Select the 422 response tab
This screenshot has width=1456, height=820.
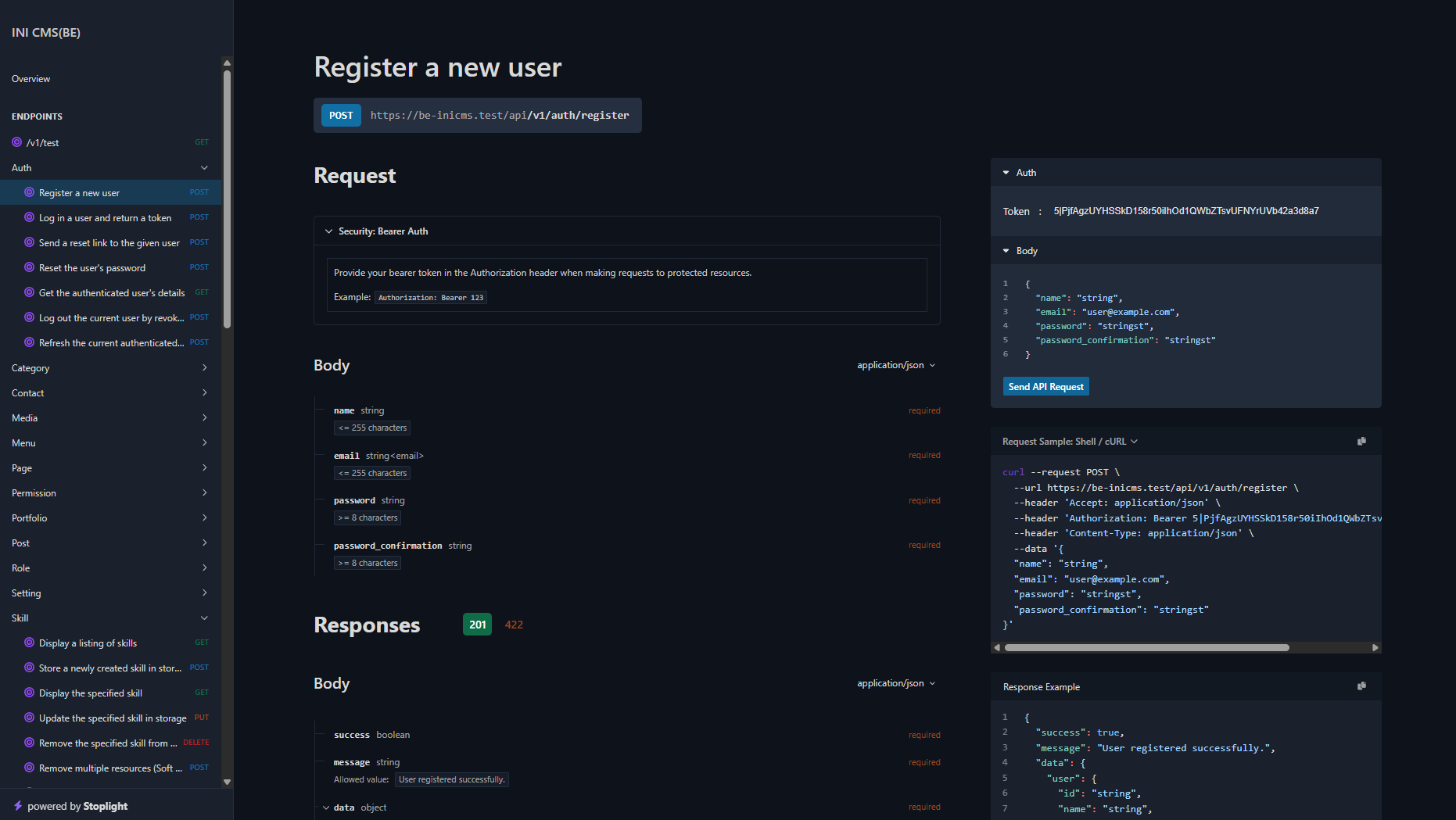coord(514,625)
